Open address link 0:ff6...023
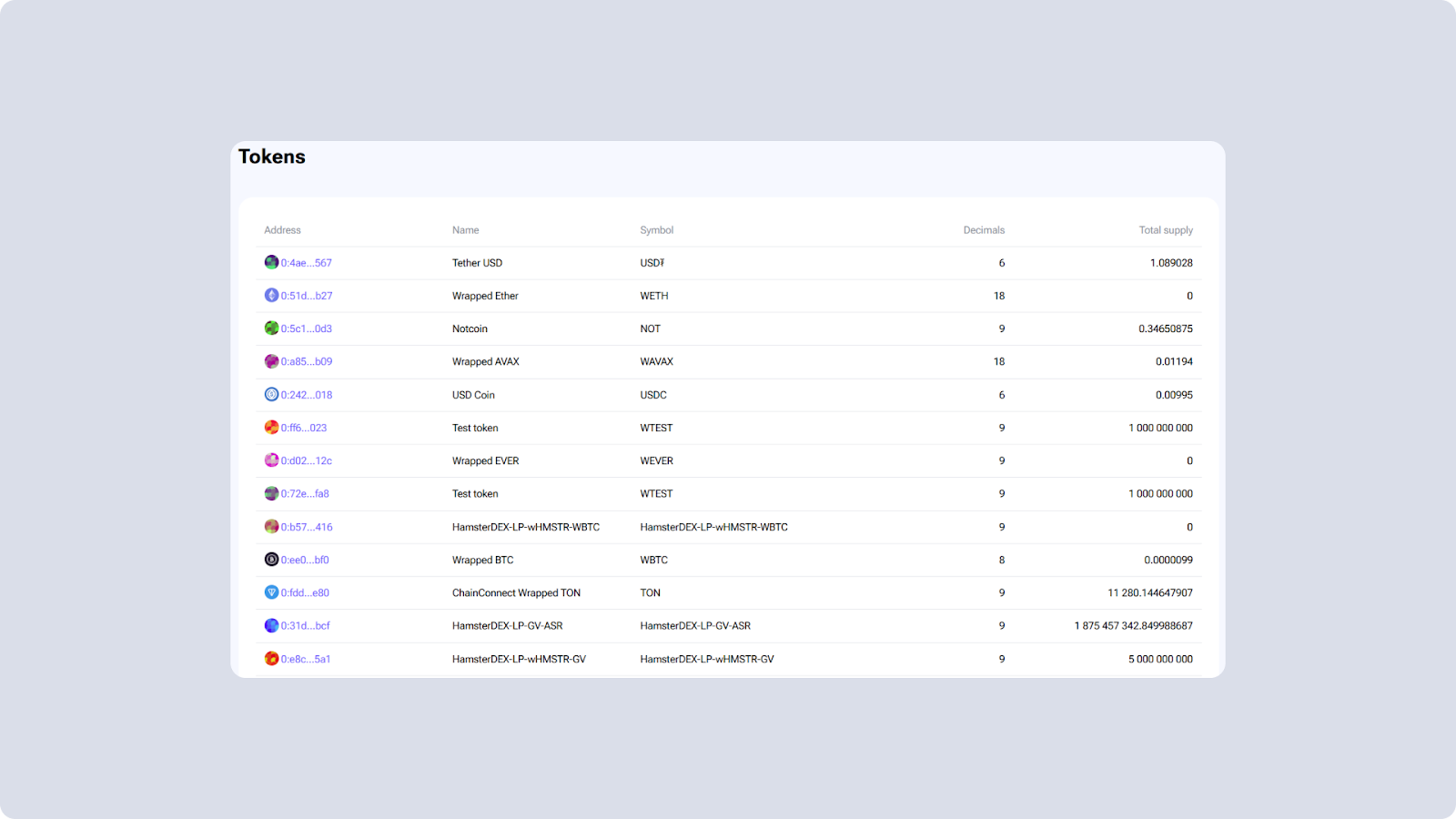 click(304, 428)
